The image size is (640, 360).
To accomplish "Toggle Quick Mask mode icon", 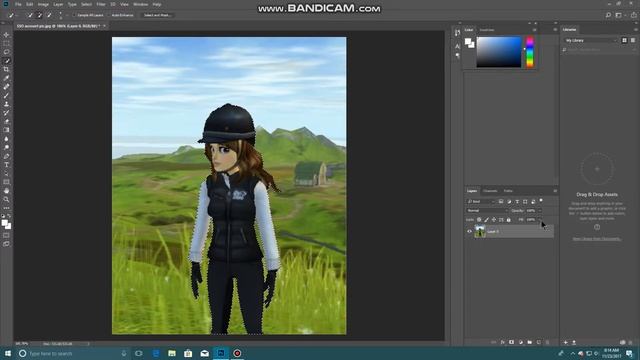I will 6,235.
